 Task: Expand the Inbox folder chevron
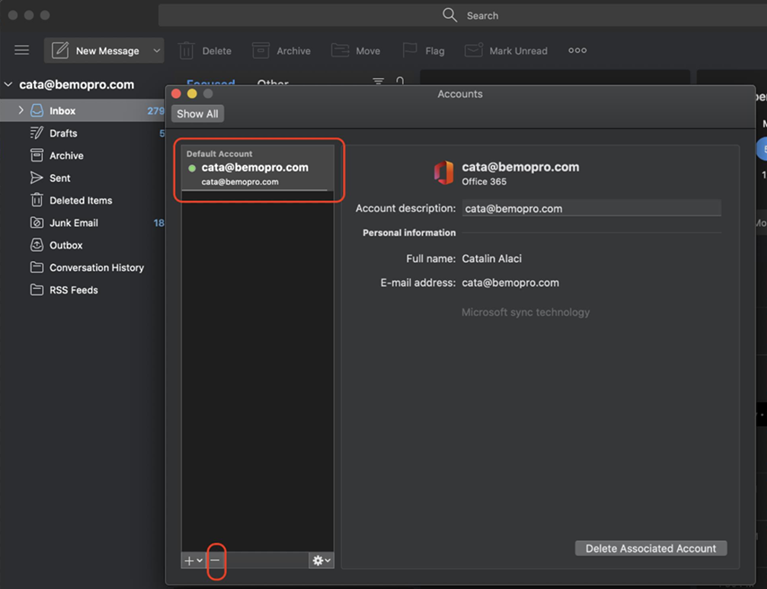(x=21, y=110)
